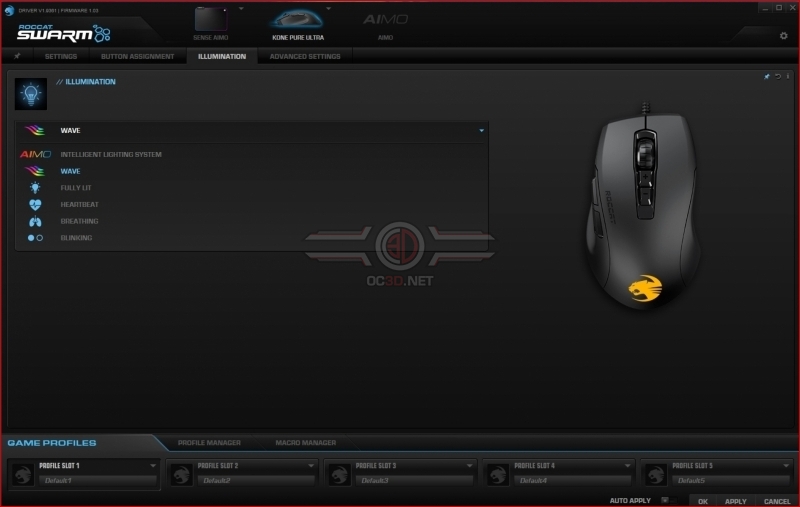Image resolution: width=800 pixels, height=507 pixels.
Task: Click the Default3 profile name field
Action: (414, 480)
